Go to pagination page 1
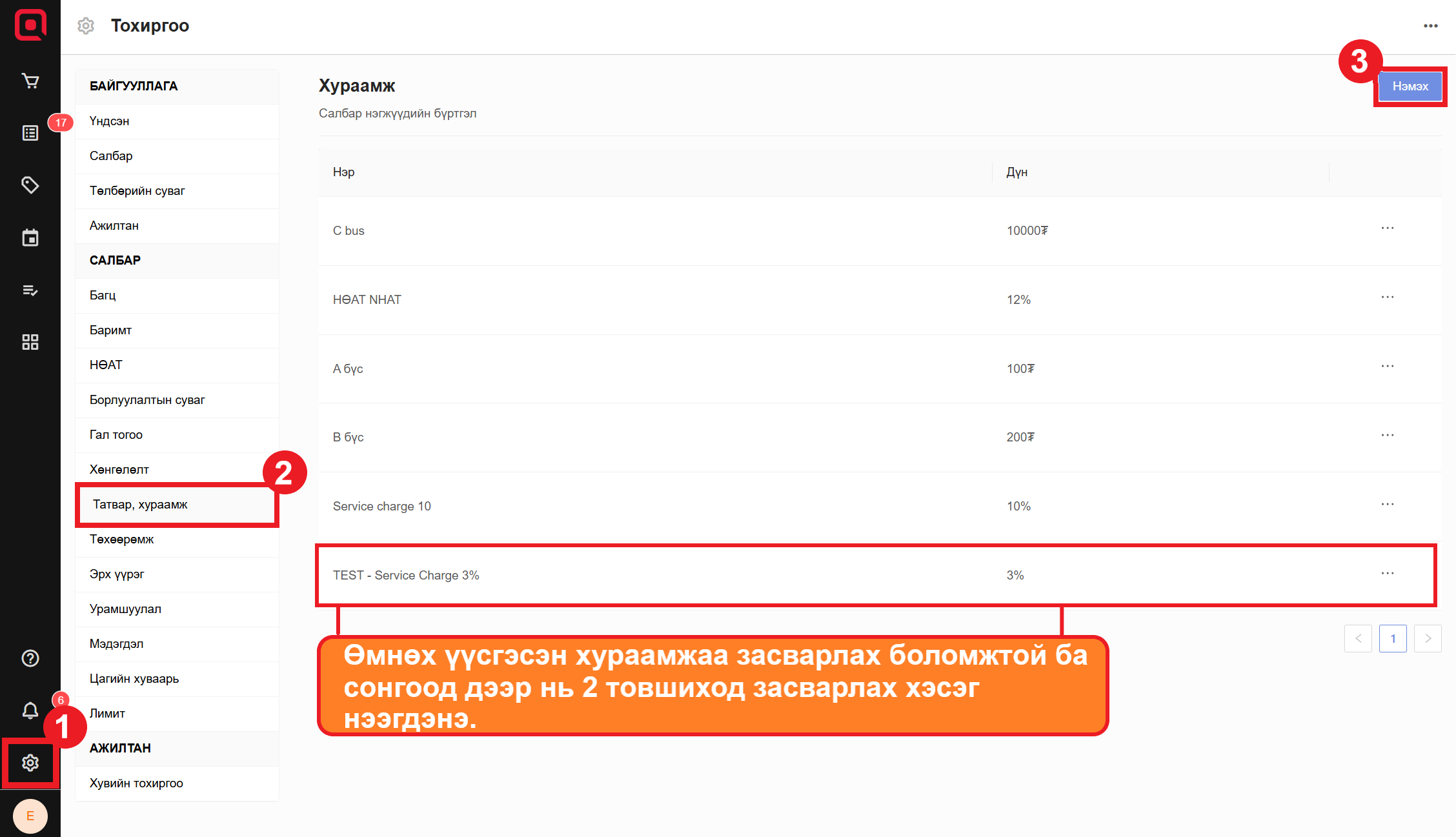 1393,638
